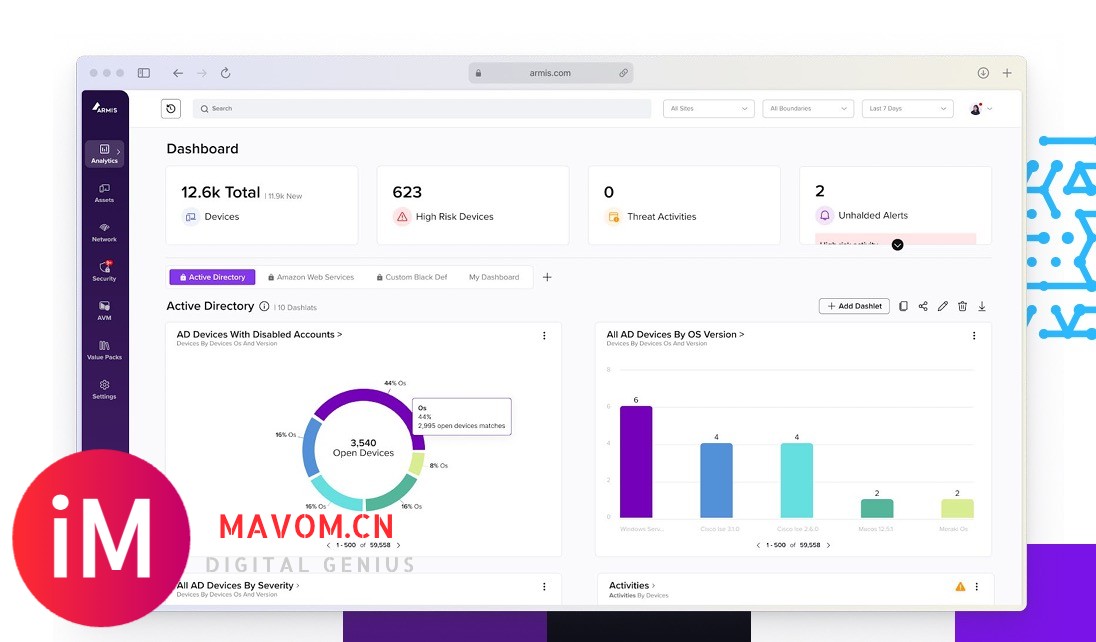The height and width of the screenshot is (642, 1096).
Task: Open Settings gear in the sidebar
Action: pos(104,389)
